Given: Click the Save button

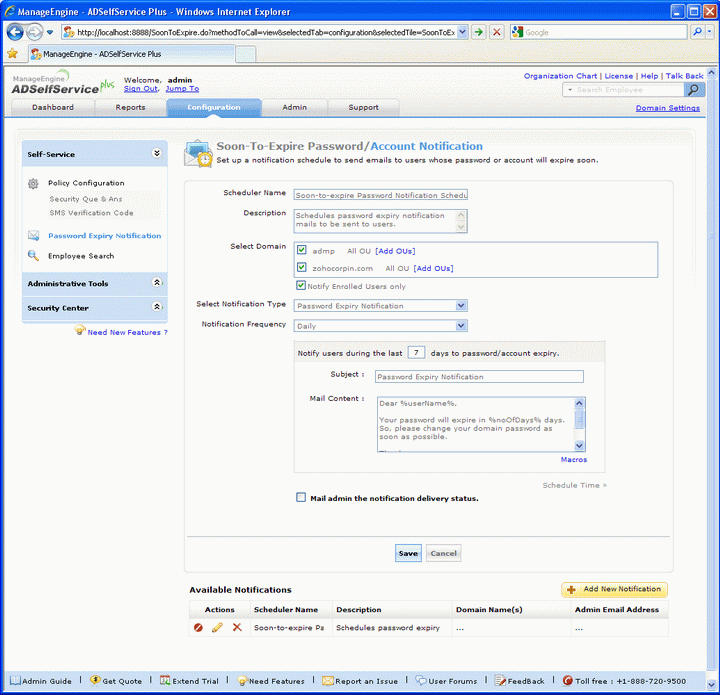Looking at the screenshot, I should (408, 553).
